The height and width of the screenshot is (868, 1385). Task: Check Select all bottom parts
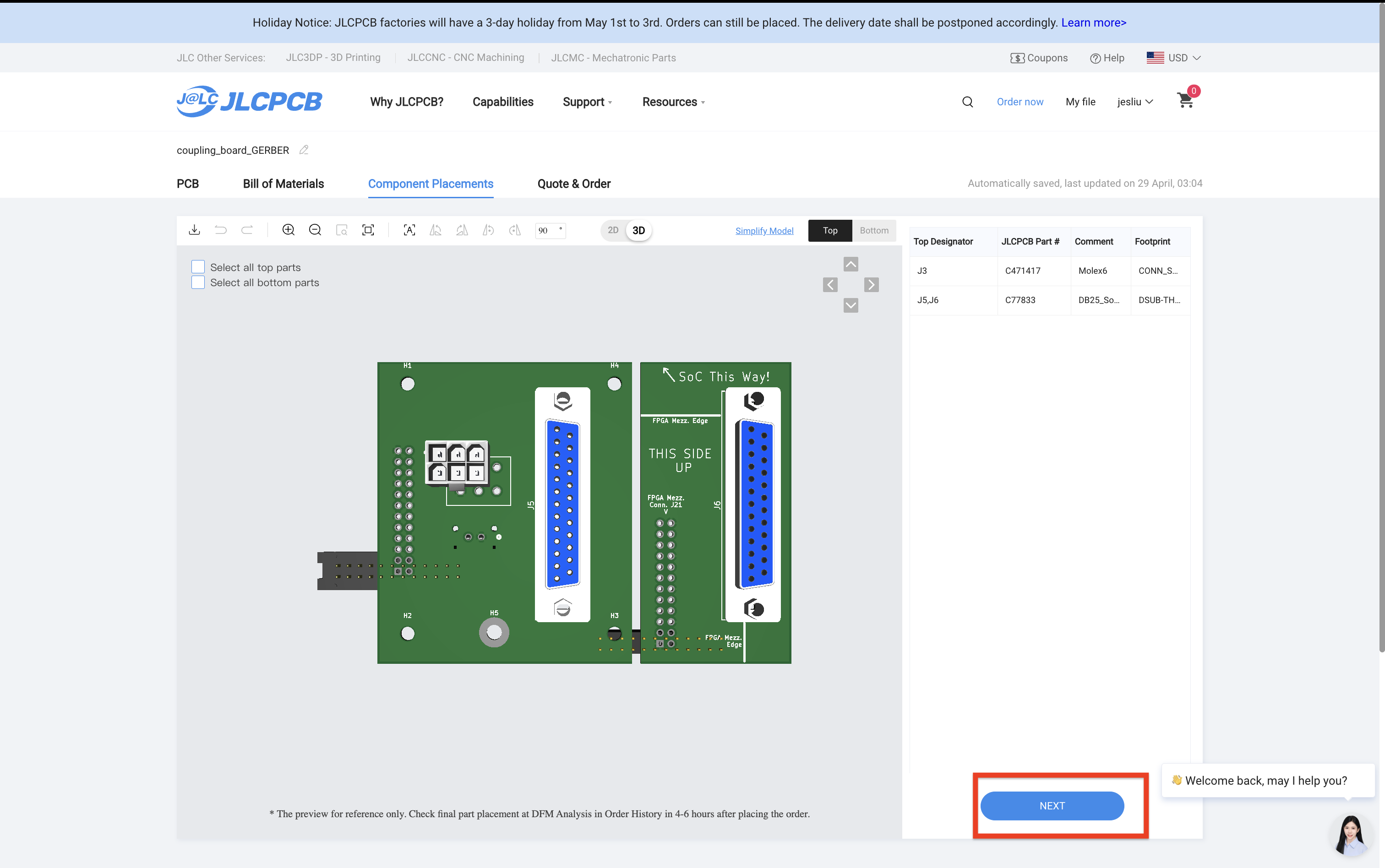click(x=198, y=282)
